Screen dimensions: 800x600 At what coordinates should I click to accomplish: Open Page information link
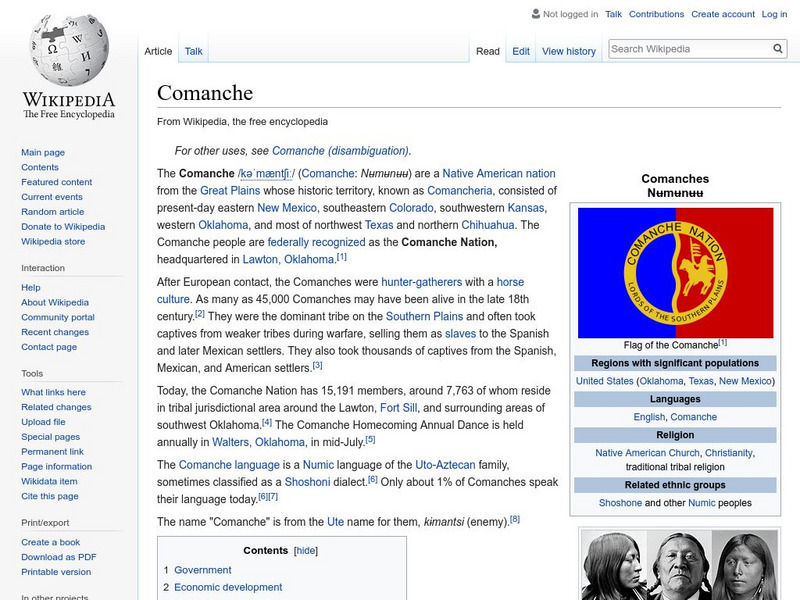click(x=57, y=466)
